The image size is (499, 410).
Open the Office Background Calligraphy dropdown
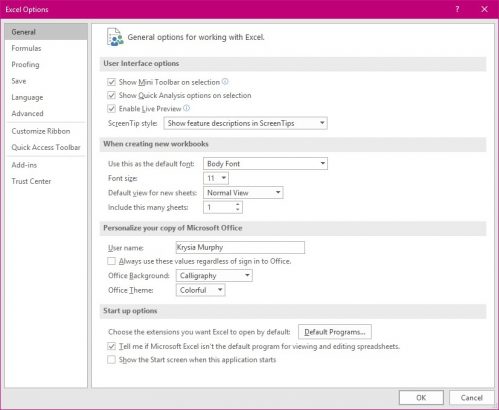pyautogui.click(x=214, y=275)
